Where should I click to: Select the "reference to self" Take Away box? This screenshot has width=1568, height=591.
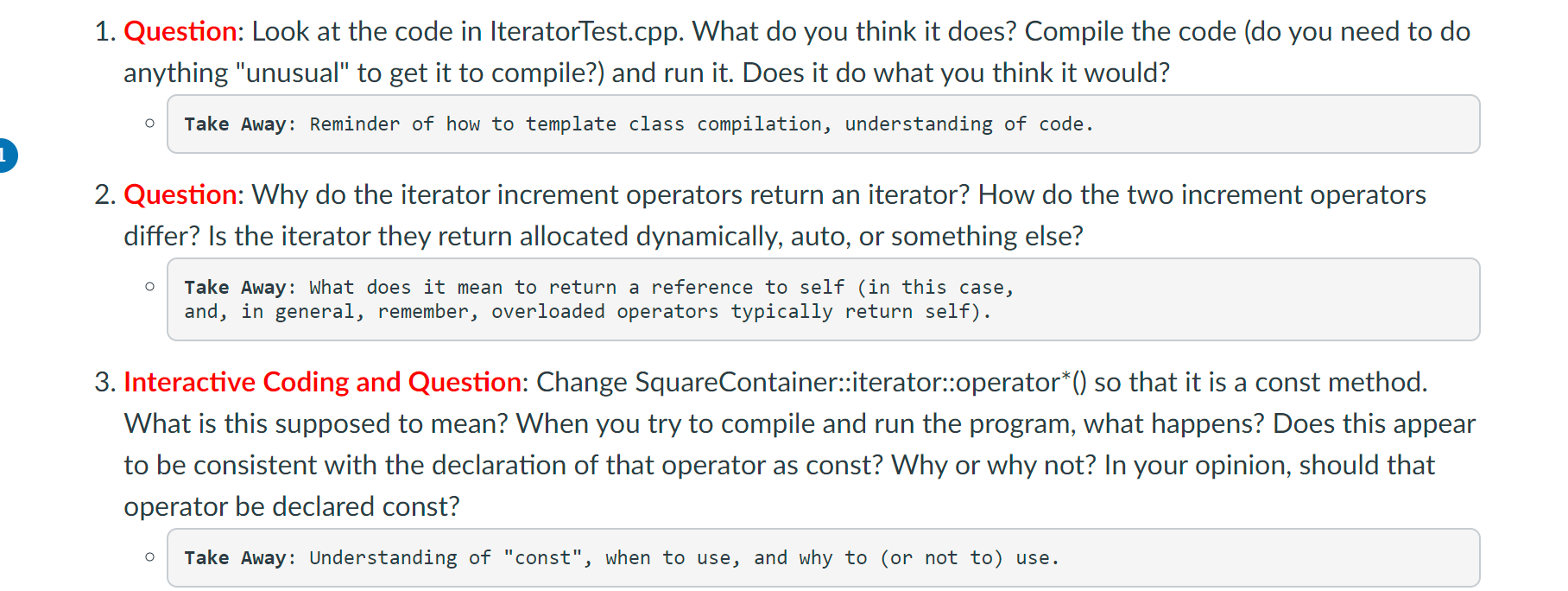[x=823, y=299]
